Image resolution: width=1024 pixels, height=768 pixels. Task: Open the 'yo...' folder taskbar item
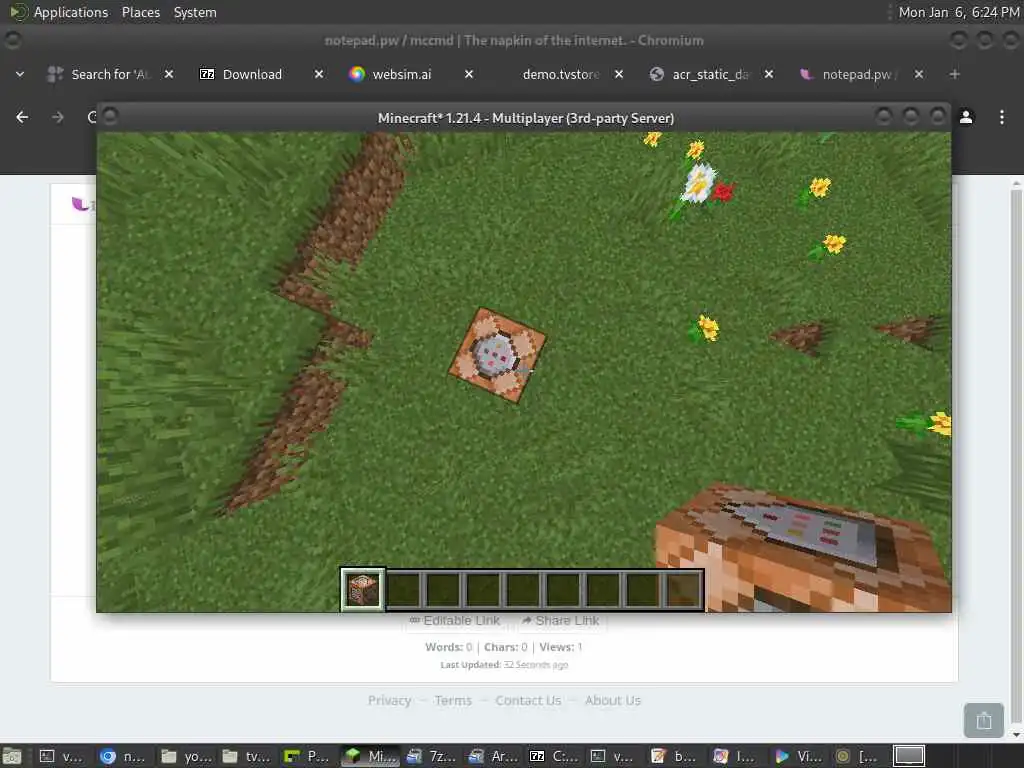[x=186, y=756]
